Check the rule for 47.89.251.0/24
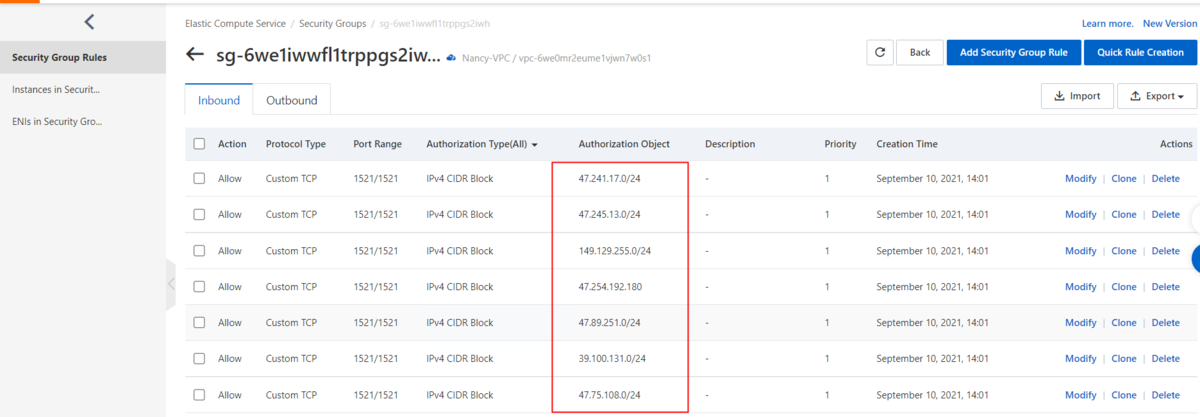 pos(199,322)
